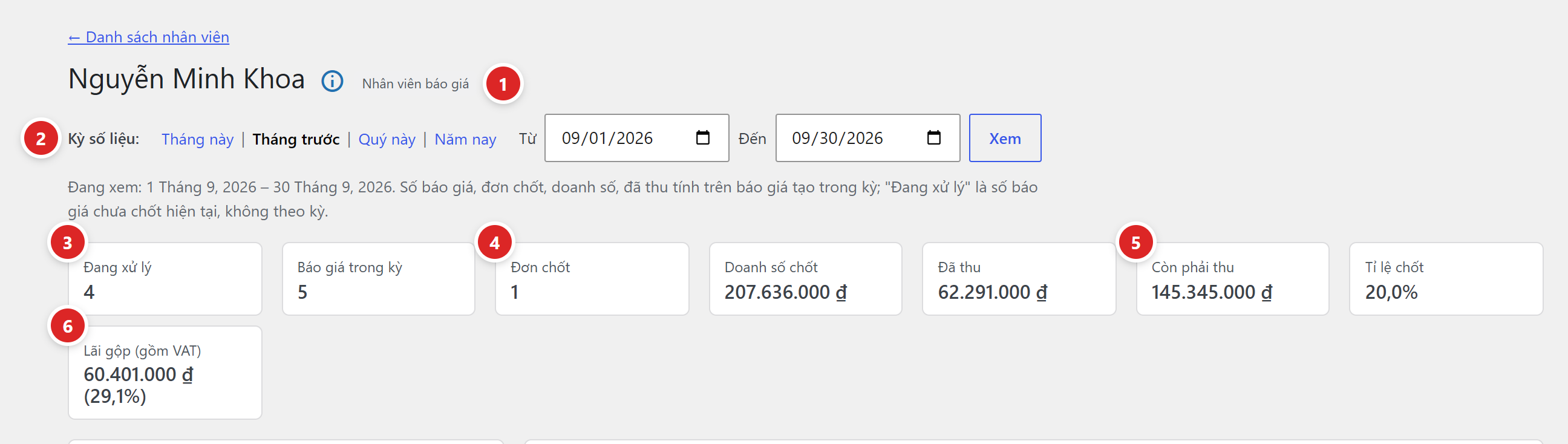Click the Doanh số chốt stat card

tap(805, 279)
